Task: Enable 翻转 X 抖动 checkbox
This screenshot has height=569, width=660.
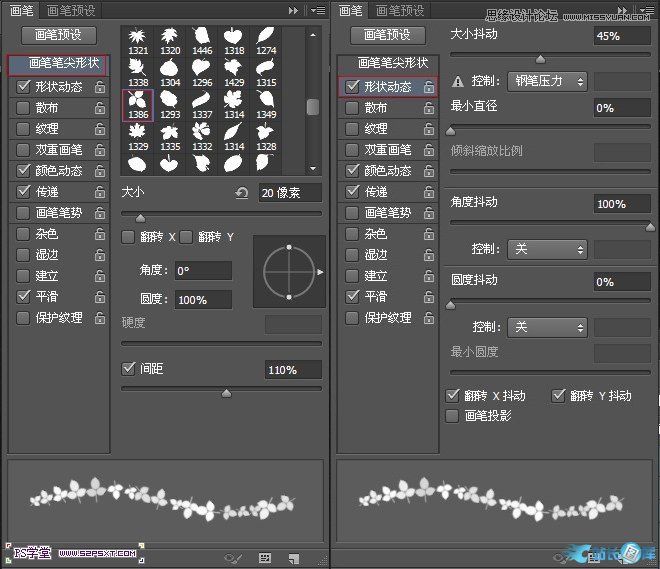Action: point(453,396)
